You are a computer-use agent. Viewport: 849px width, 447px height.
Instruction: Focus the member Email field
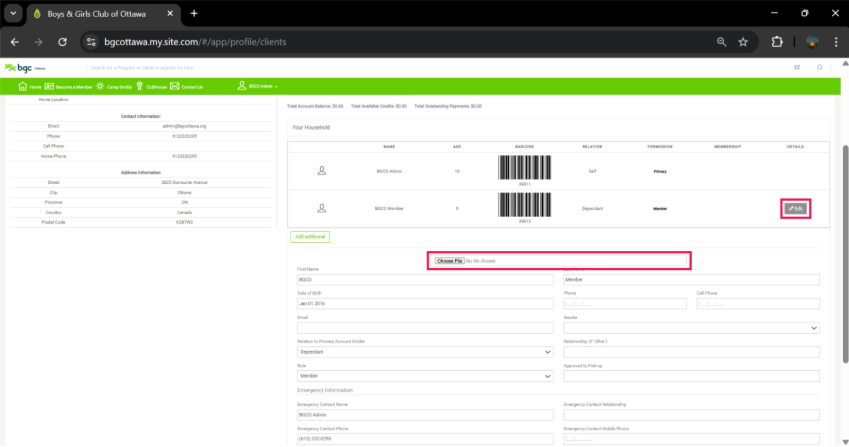click(425, 328)
